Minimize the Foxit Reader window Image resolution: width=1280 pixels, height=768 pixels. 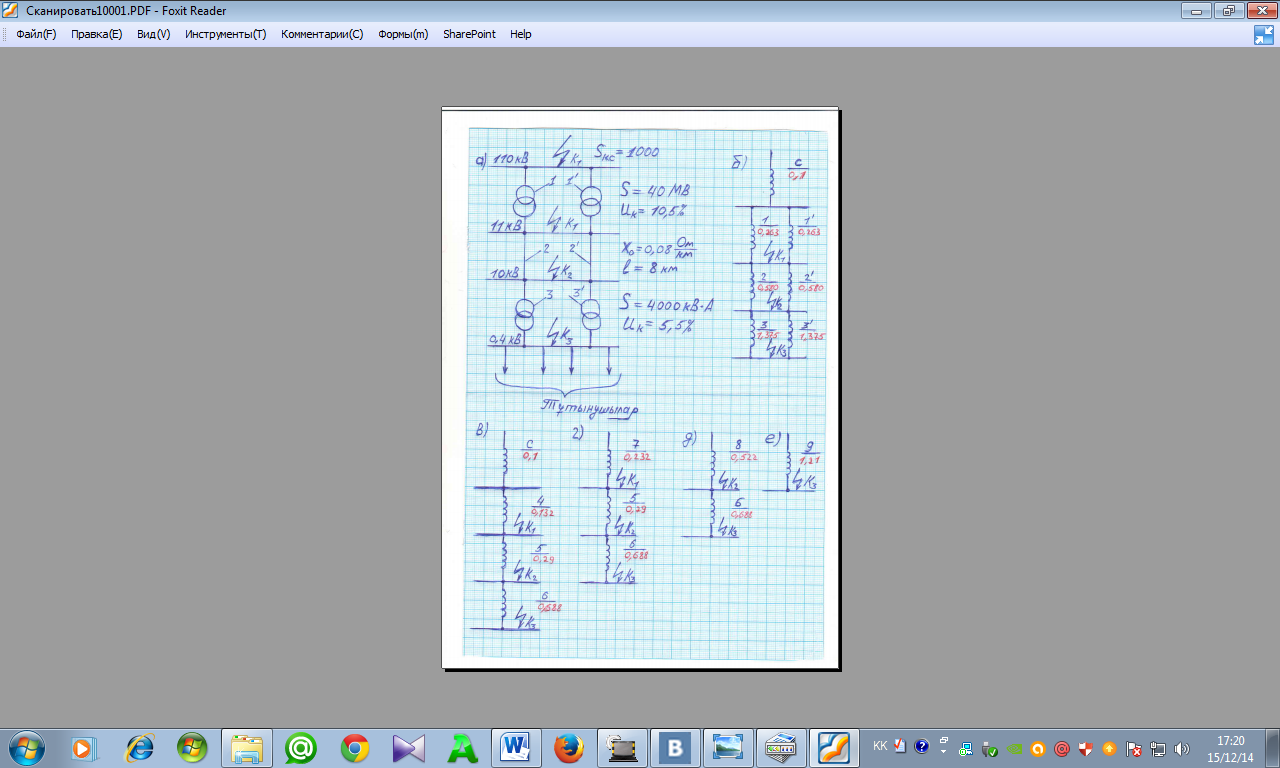(1196, 10)
